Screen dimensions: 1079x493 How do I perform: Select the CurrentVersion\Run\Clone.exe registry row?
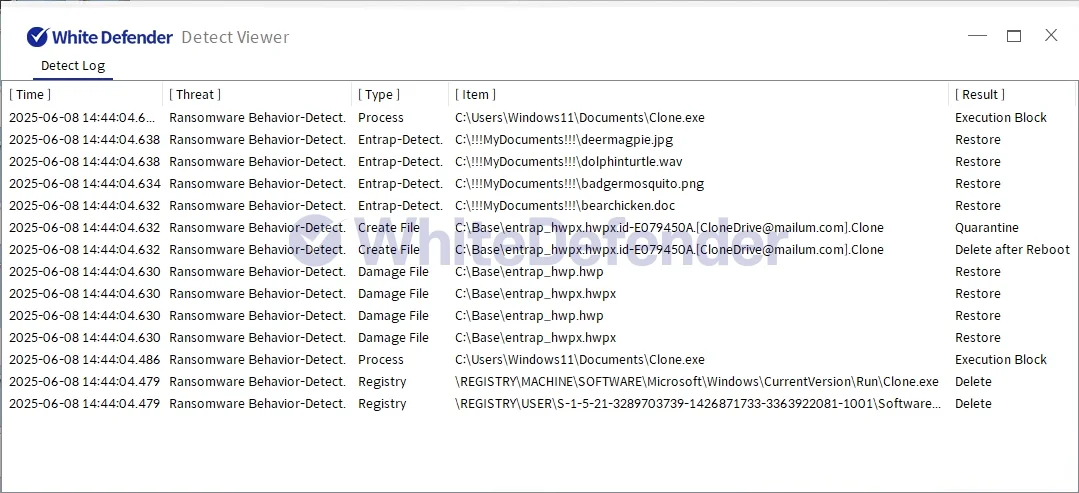coord(696,382)
